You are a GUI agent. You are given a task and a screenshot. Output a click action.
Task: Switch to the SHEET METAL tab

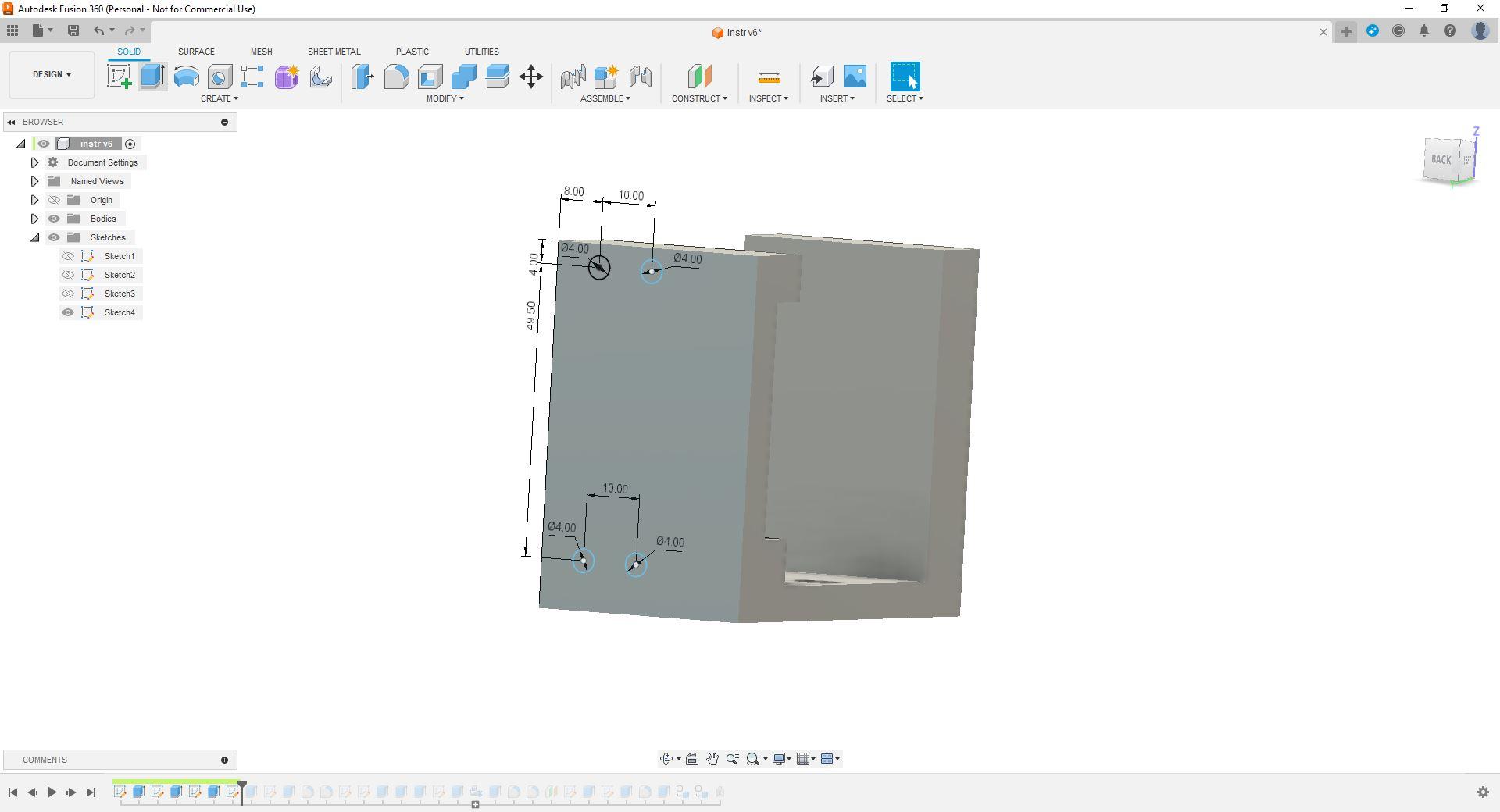334,52
